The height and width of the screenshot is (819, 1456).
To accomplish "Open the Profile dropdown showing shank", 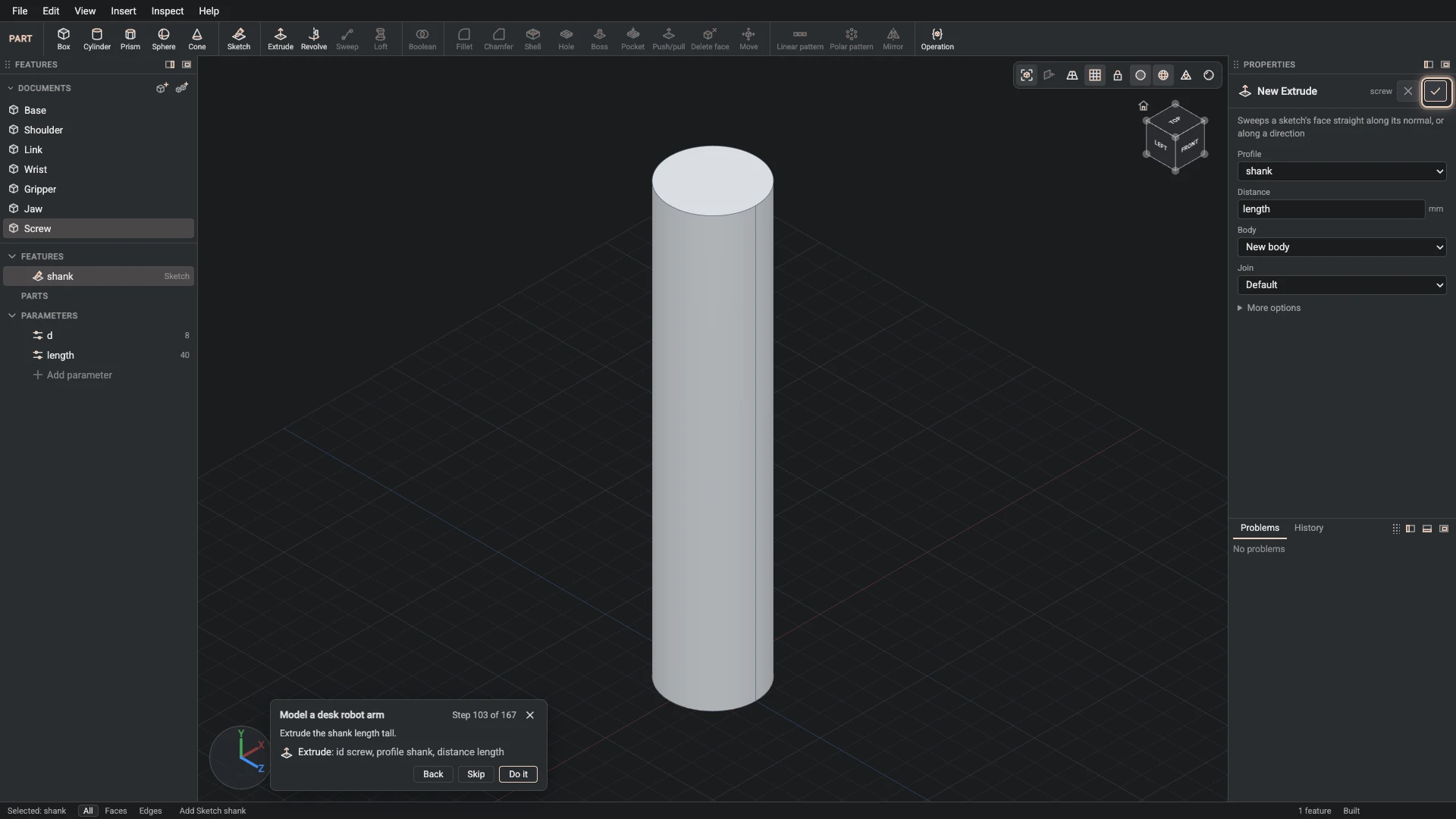I will [1342, 171].
